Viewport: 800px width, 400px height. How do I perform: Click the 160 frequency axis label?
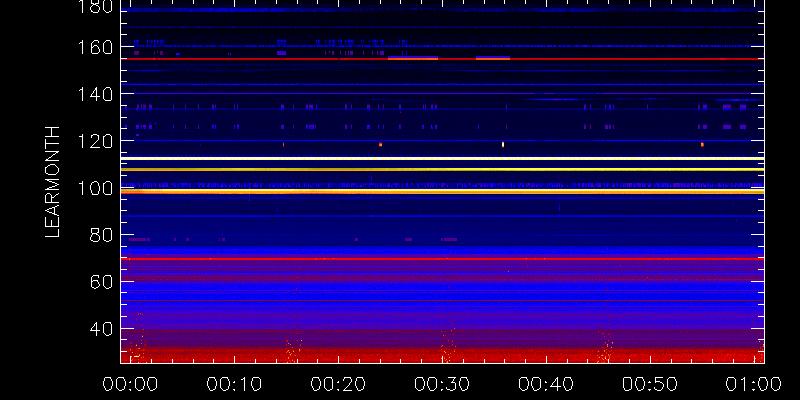tap(95, 47)
